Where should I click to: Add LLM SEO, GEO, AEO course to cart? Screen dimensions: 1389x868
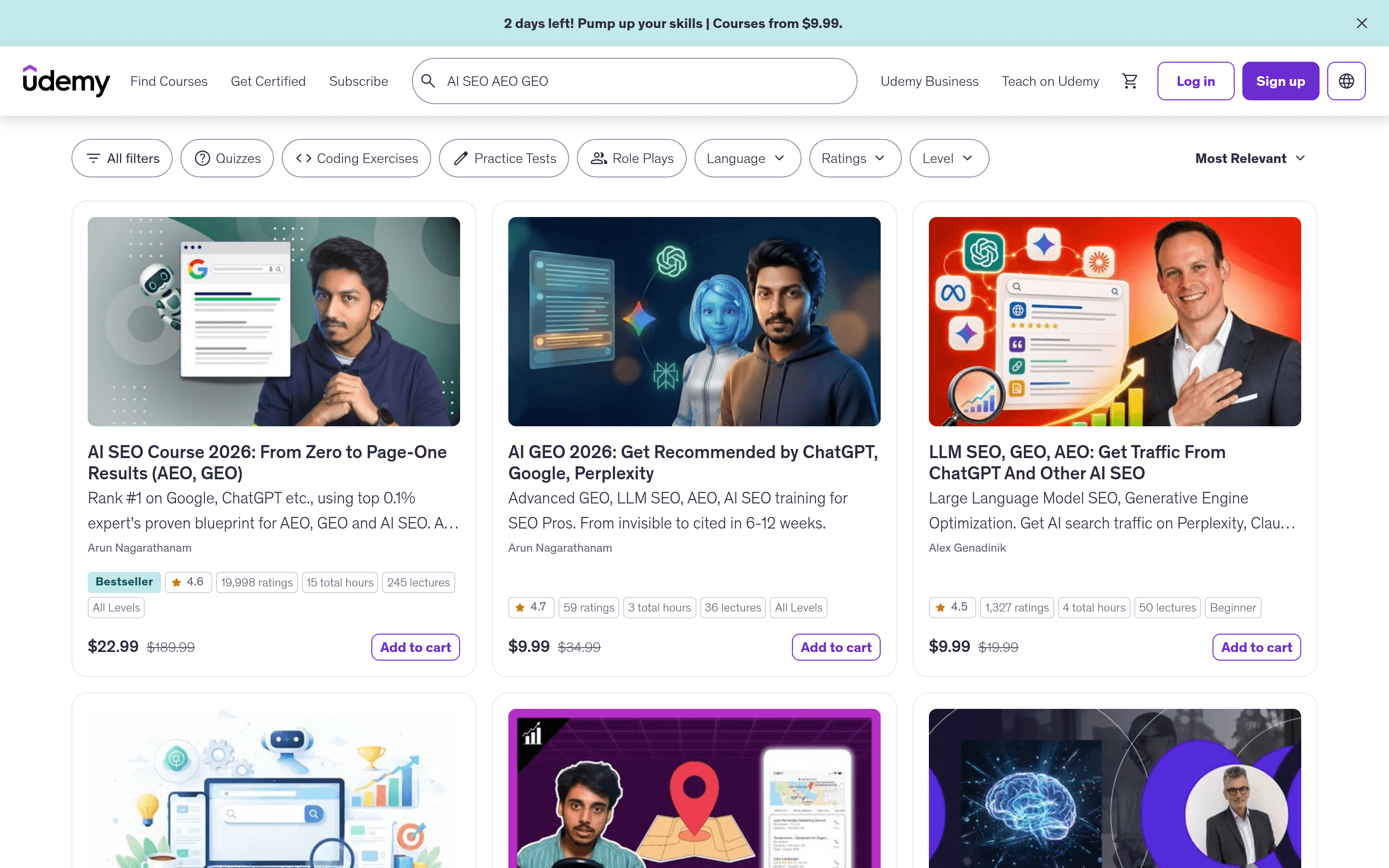point(1256,647)
